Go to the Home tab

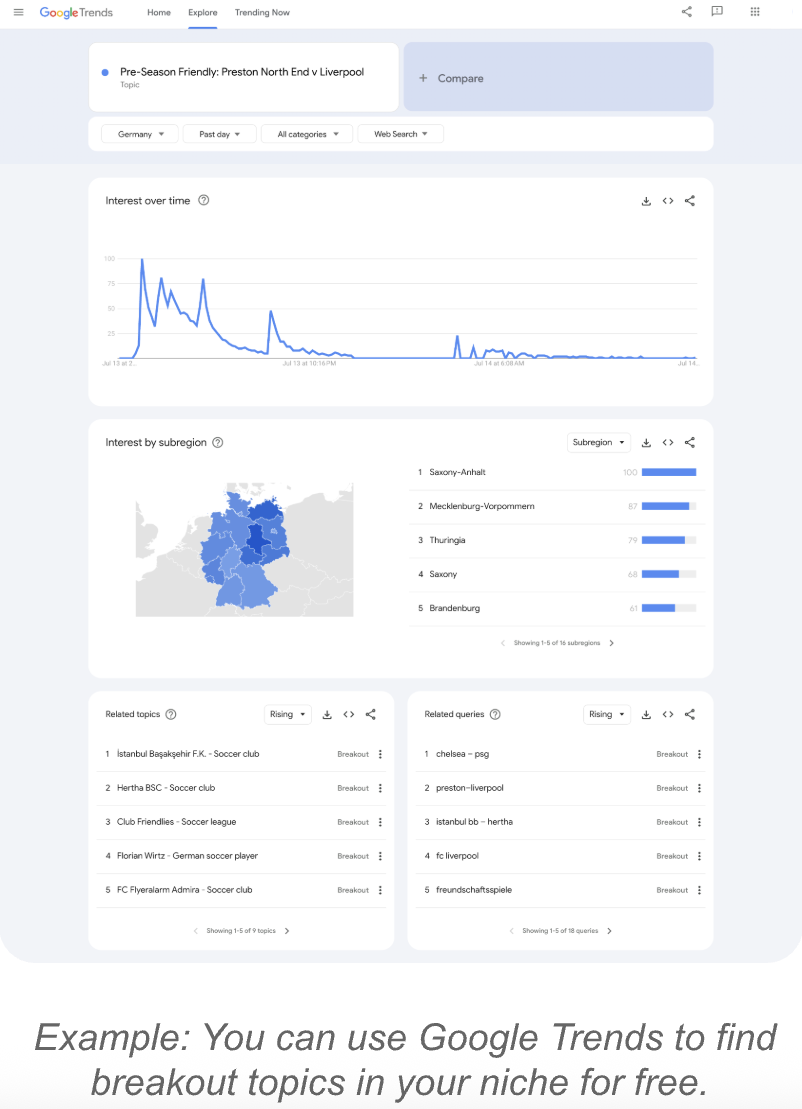158,13
